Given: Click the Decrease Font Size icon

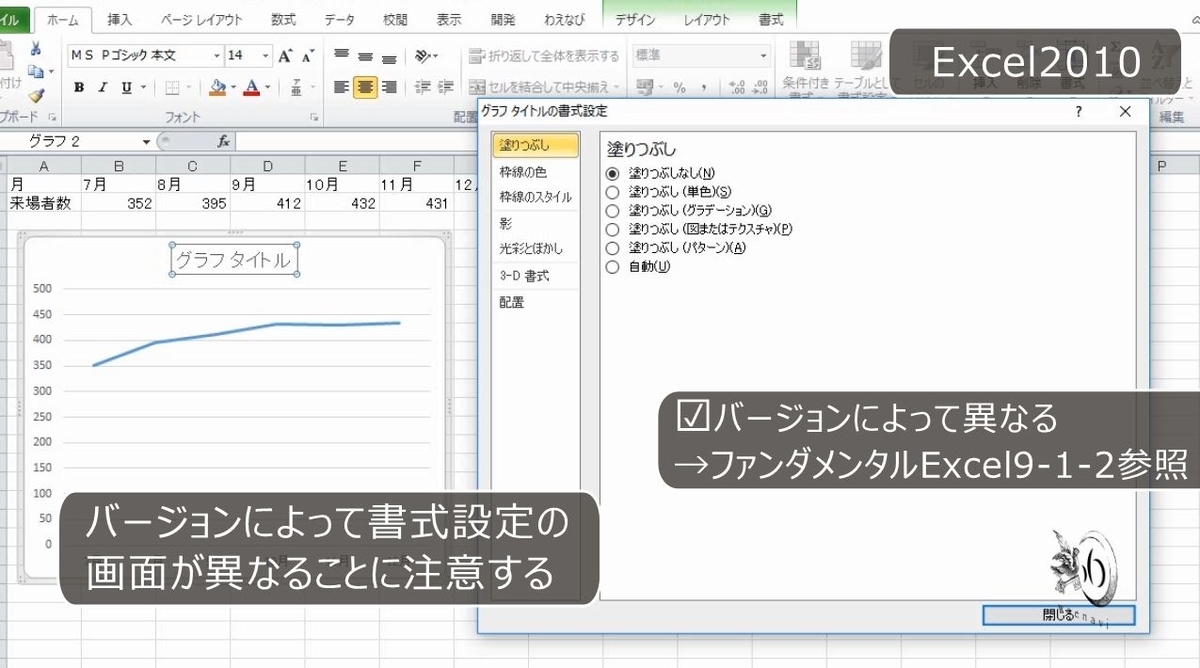Looking at the screenshot, I should coord(309,56).
